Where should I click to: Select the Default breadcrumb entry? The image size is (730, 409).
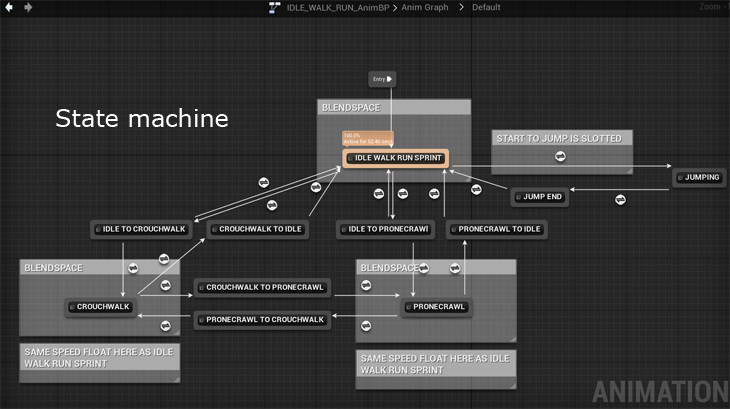[x=486, y=7]
